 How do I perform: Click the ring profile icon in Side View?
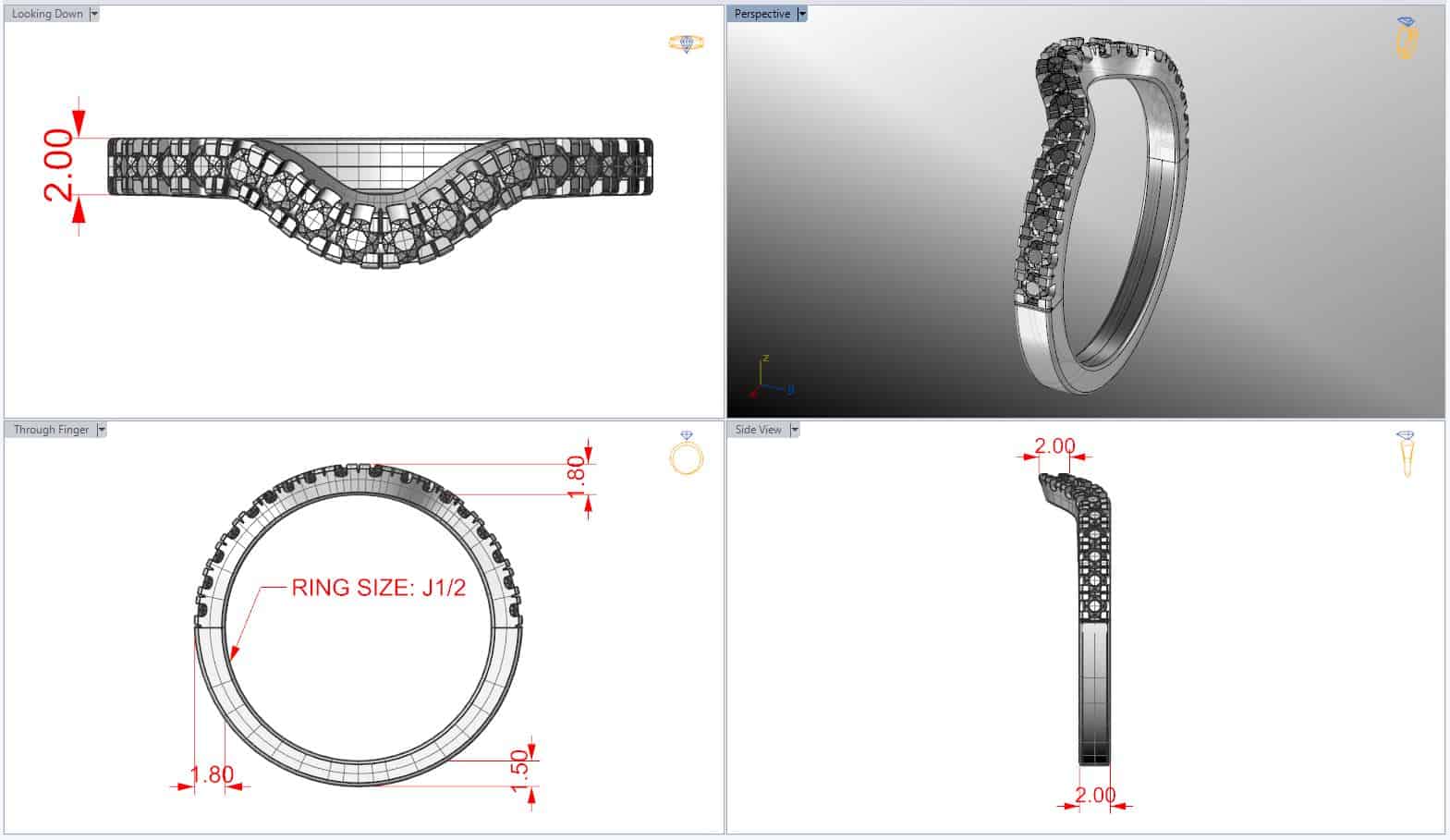[x=1406, y=454]
